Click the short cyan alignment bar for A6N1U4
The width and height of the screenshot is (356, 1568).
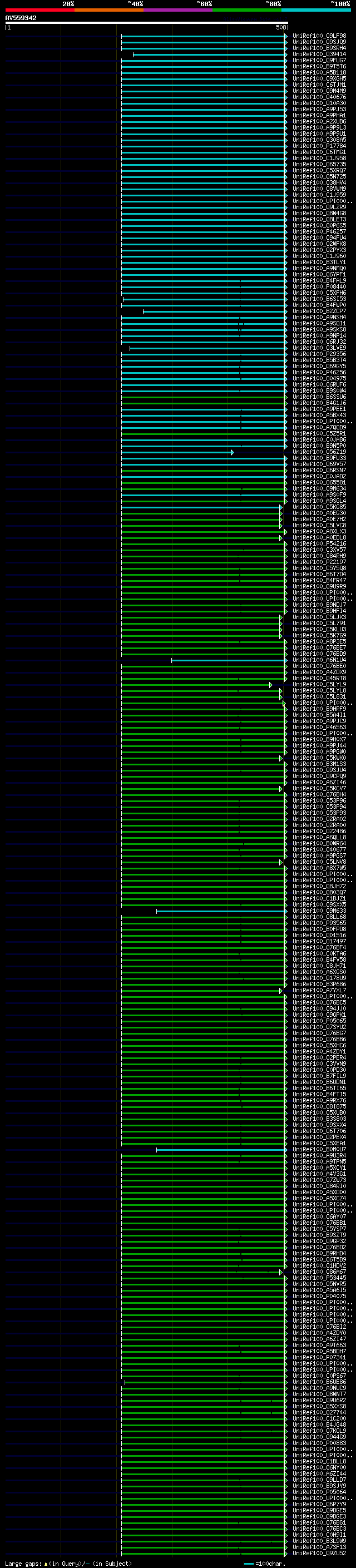(229, 660)
